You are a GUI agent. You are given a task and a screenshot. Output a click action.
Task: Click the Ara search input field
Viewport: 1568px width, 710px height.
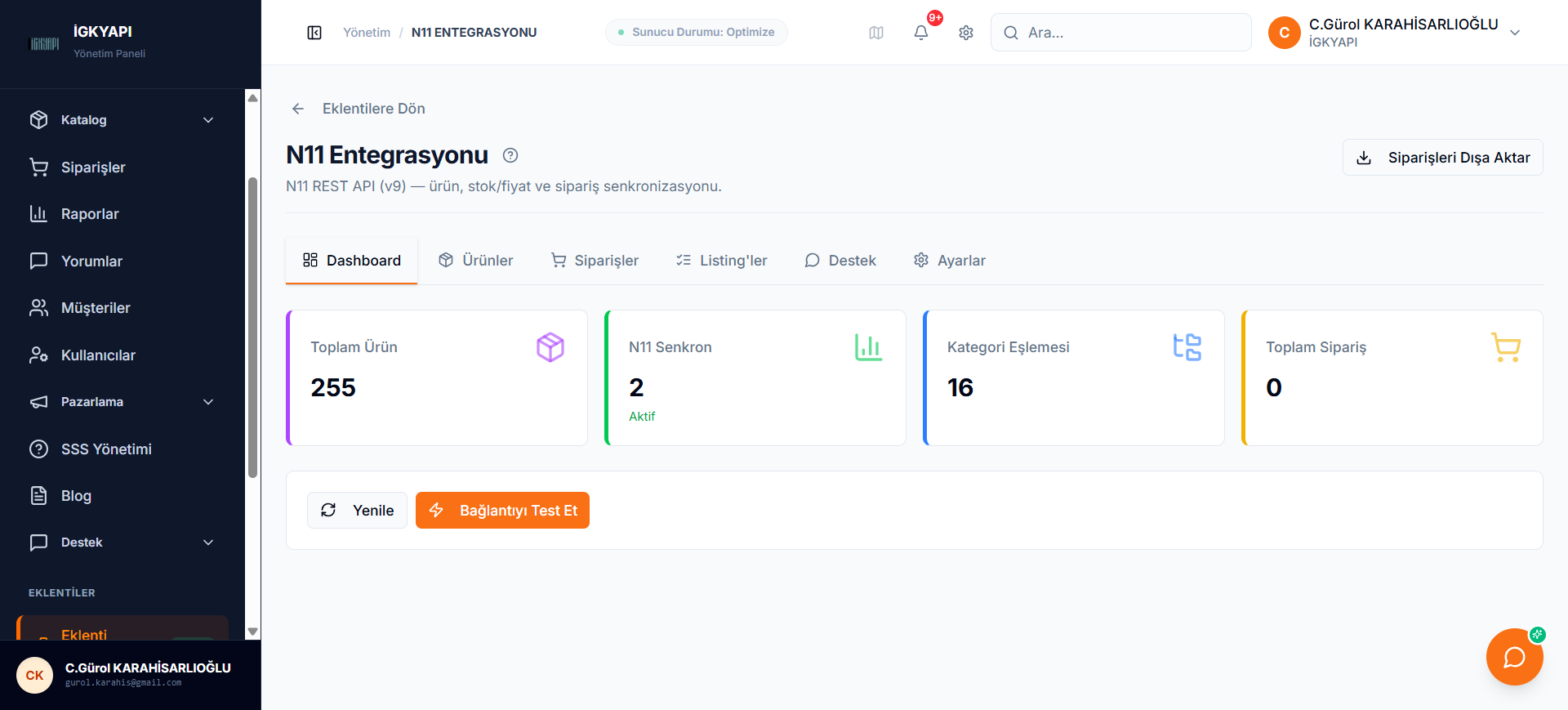[1121, 33]
